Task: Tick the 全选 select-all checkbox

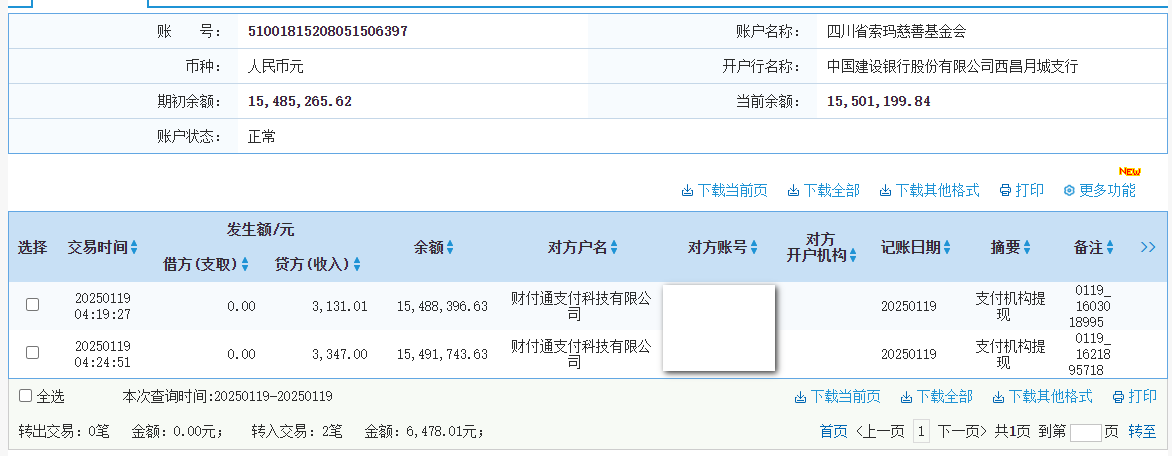Action: click(25, 396)
